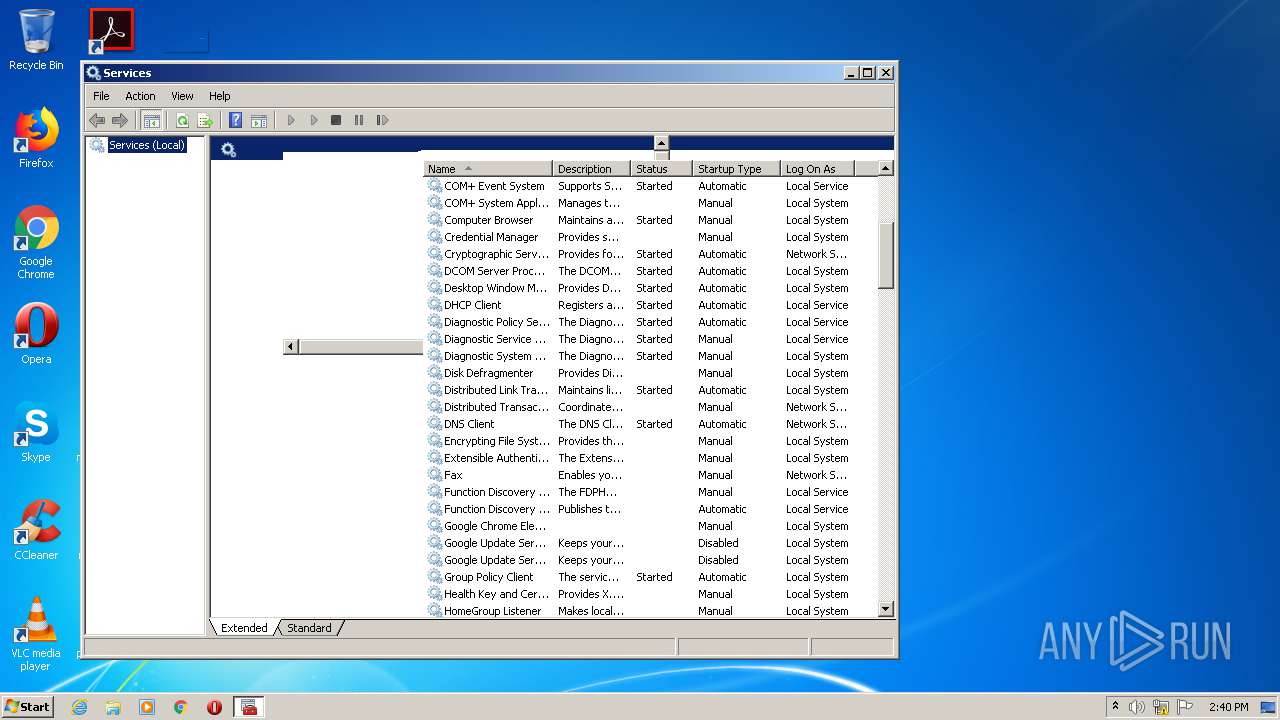Open Opera desktop shortcut

36,334
